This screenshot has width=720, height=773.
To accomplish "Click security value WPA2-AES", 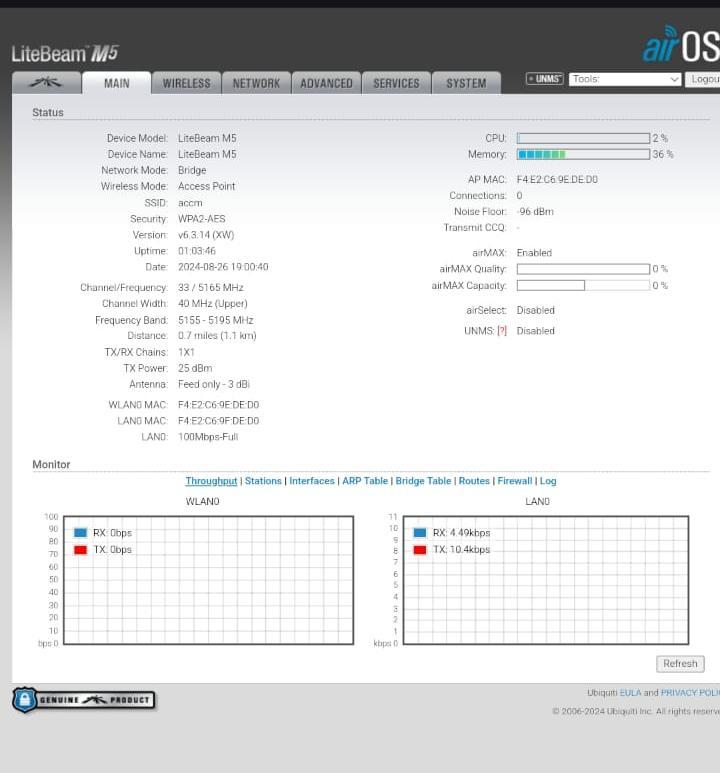I will tap(201, 219).
